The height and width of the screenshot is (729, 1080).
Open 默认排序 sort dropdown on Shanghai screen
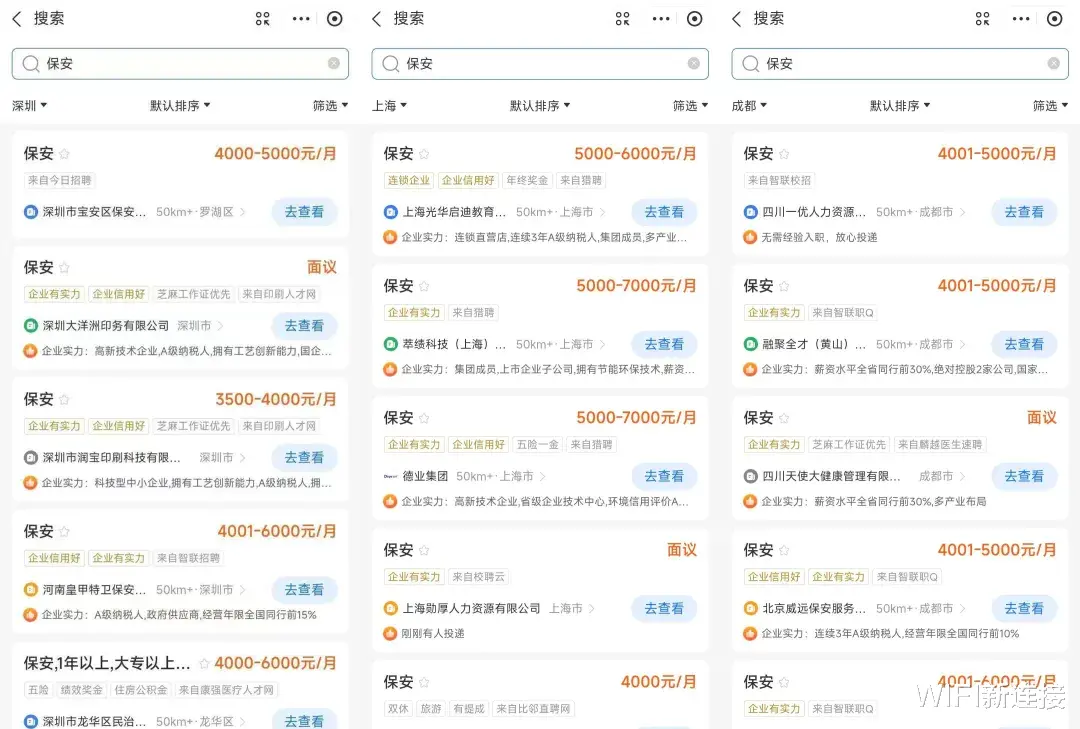click(540, 105)
